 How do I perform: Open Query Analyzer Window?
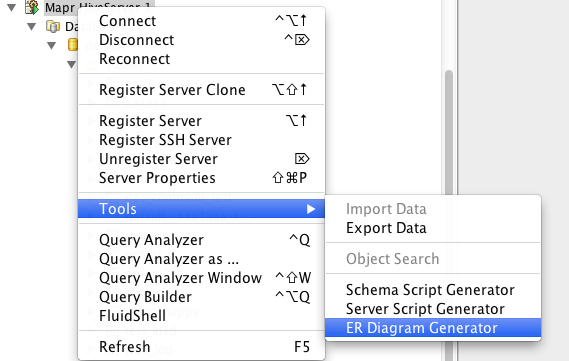[x=201, y=278]
